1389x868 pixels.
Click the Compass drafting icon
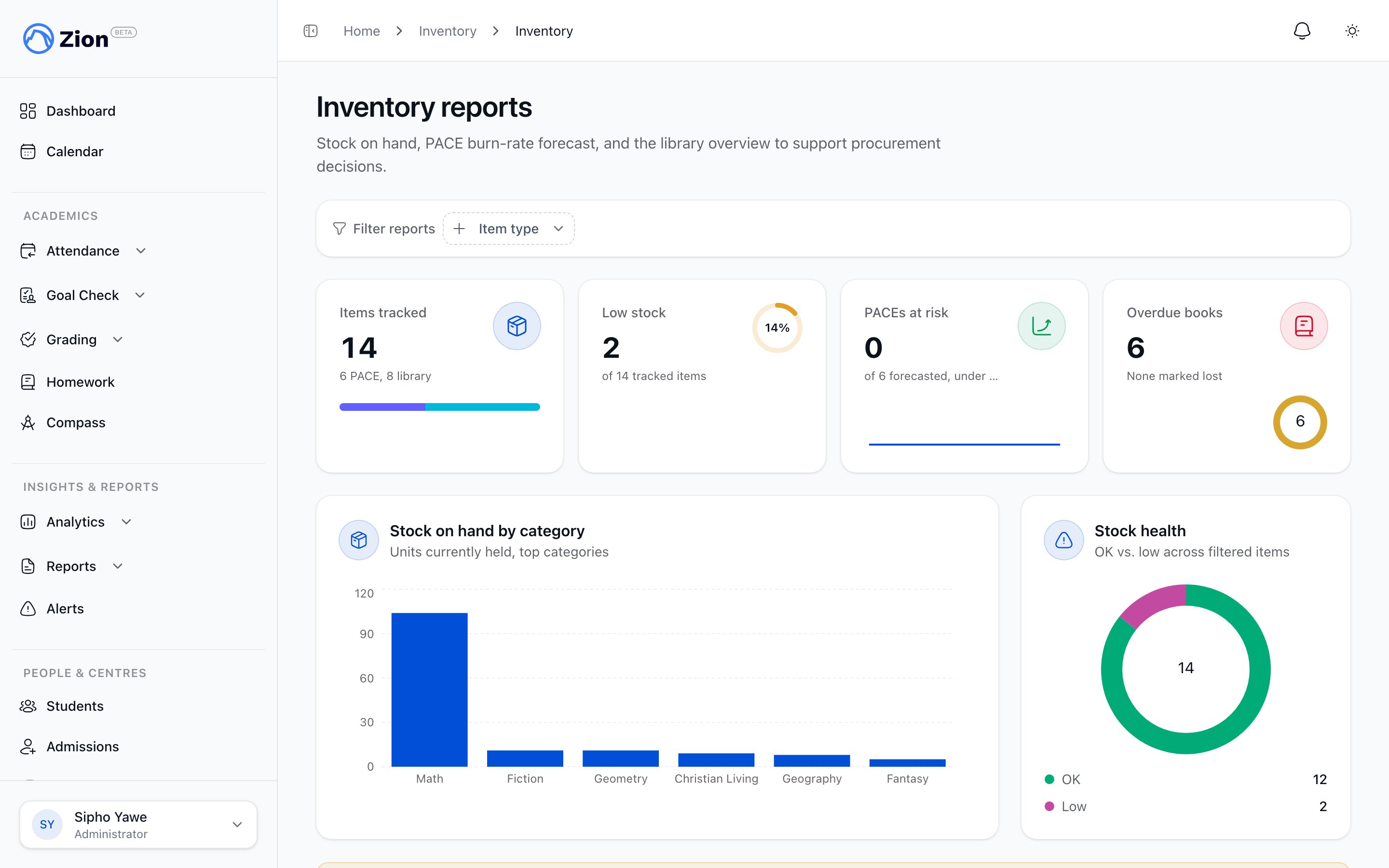click(28, 422)
